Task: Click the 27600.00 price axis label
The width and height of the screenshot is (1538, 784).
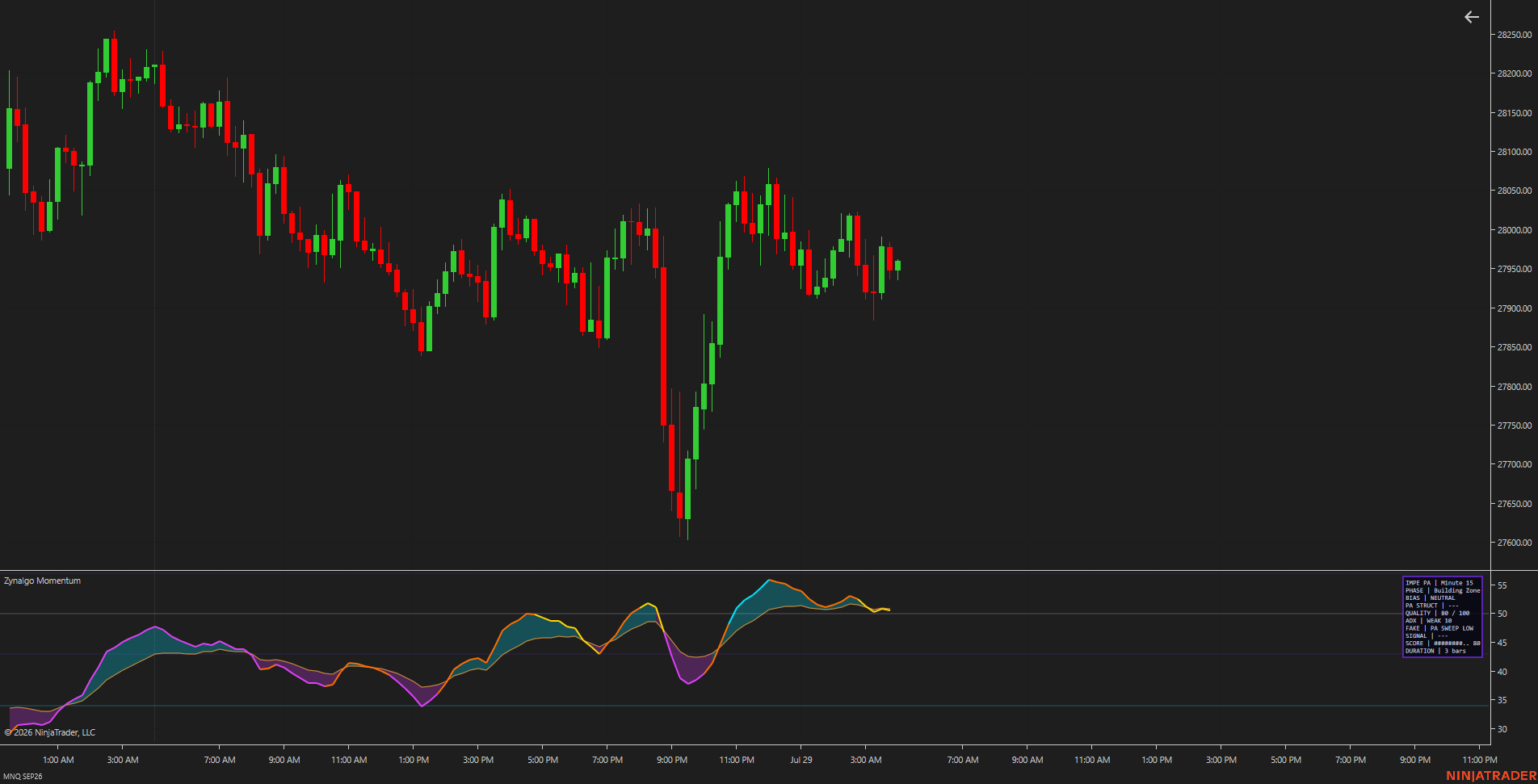Action: coord(1514,543)
